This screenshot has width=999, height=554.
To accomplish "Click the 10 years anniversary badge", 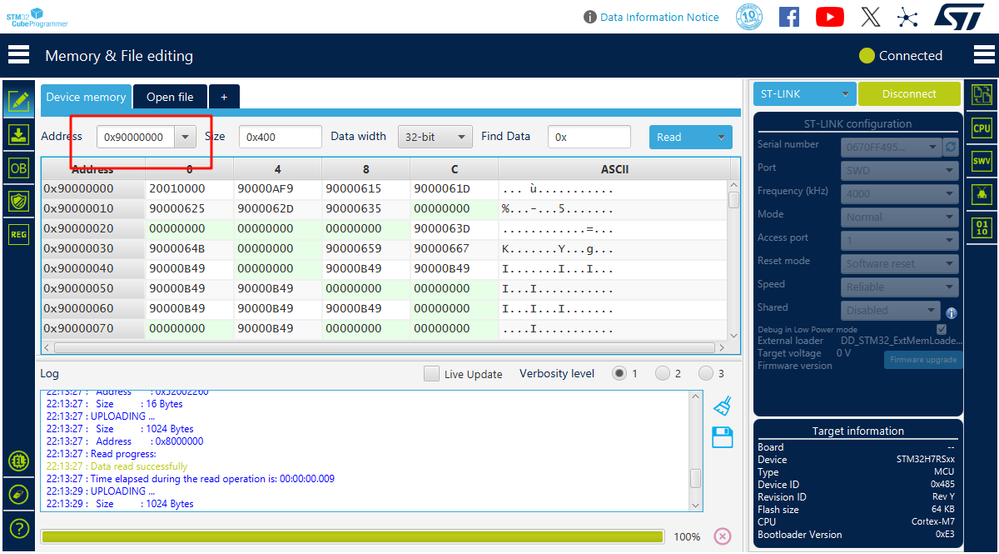I will tap(749, 17).
